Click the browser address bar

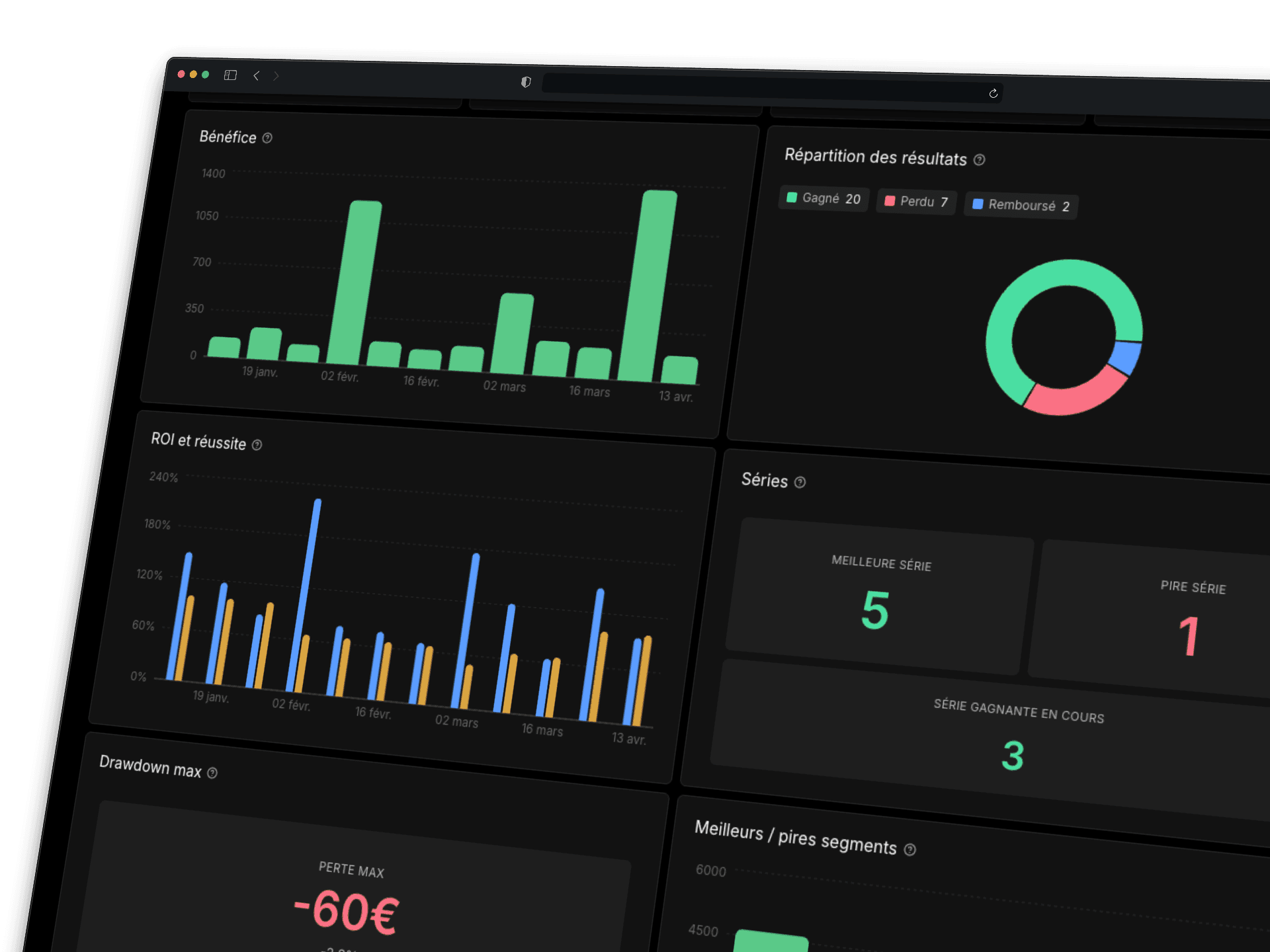coord(772,88)
